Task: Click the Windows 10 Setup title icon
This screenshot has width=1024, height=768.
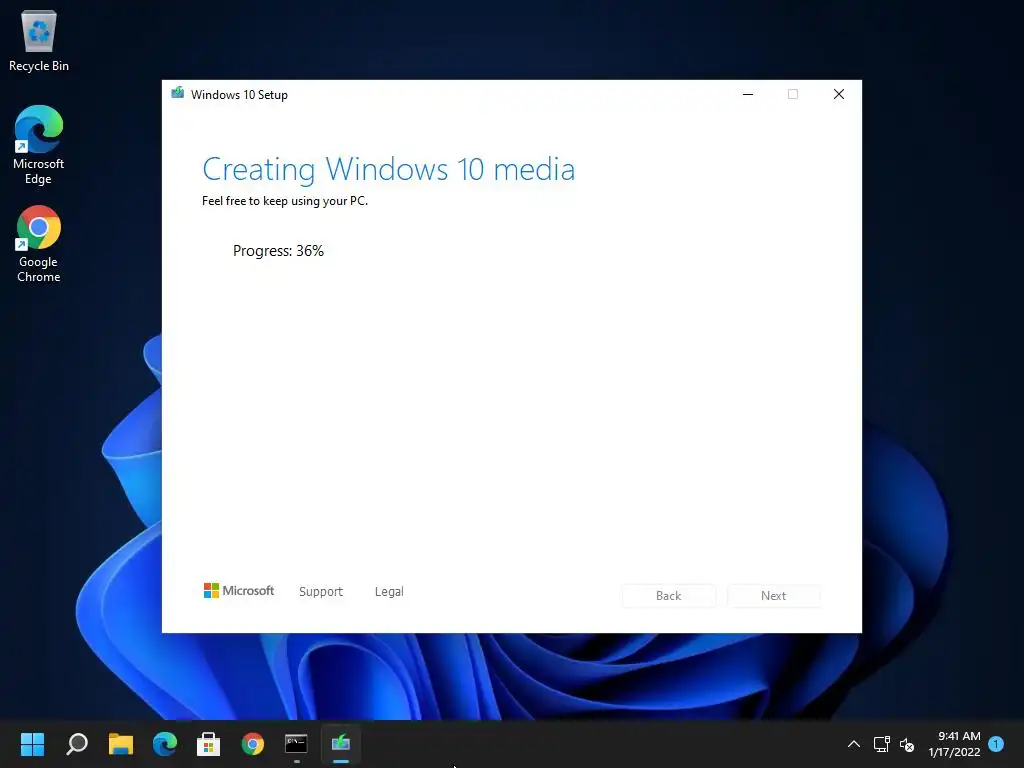Action: (178, 93)
